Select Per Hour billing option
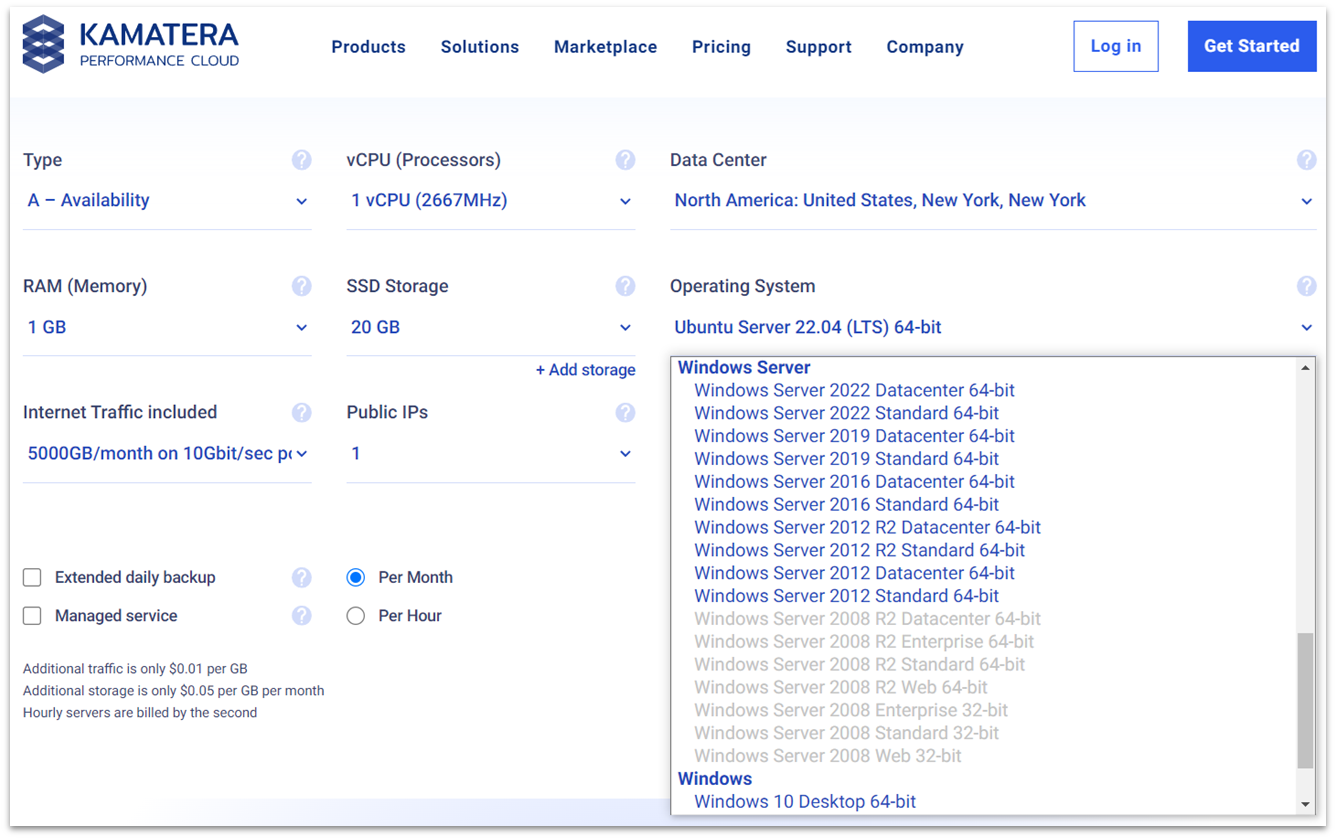 pos(356,616)
